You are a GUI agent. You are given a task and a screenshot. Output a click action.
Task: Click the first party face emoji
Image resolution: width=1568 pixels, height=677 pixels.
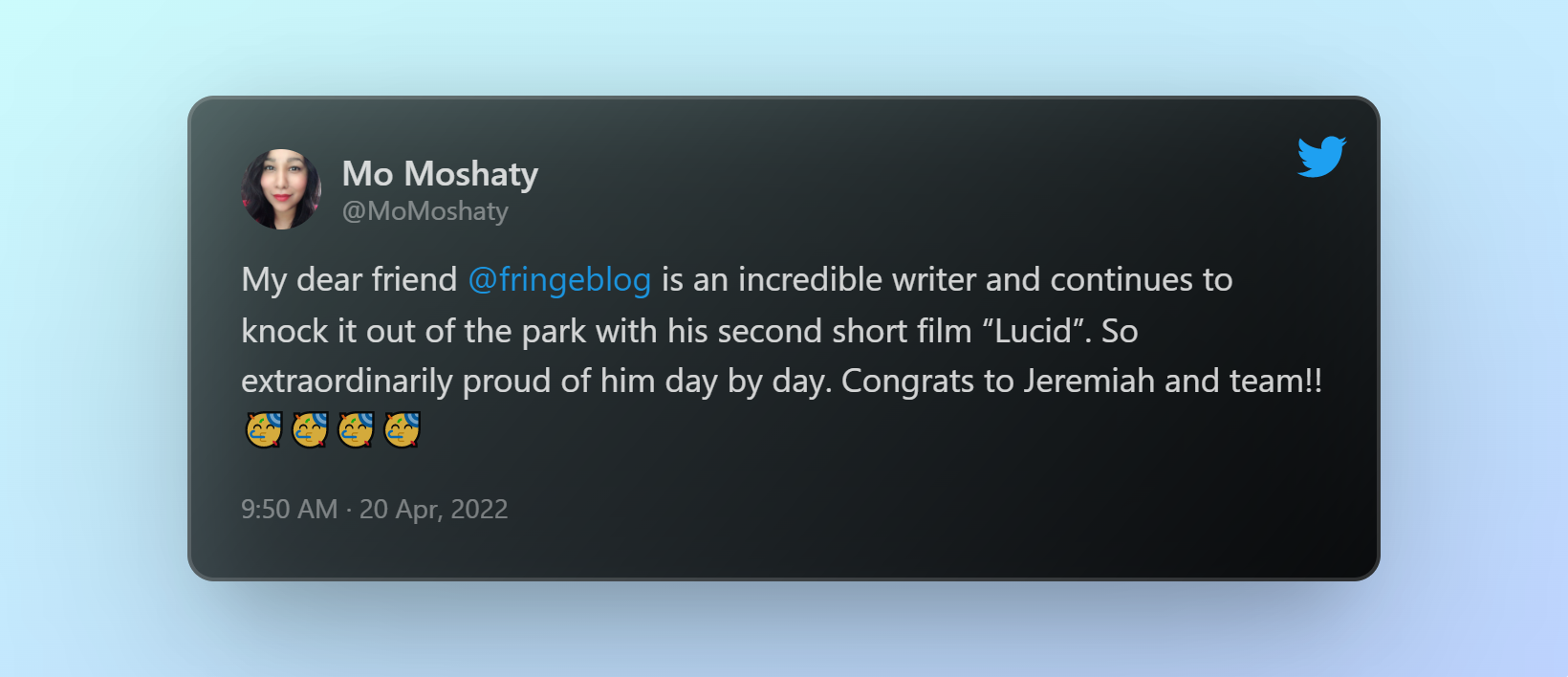(264, 430)
